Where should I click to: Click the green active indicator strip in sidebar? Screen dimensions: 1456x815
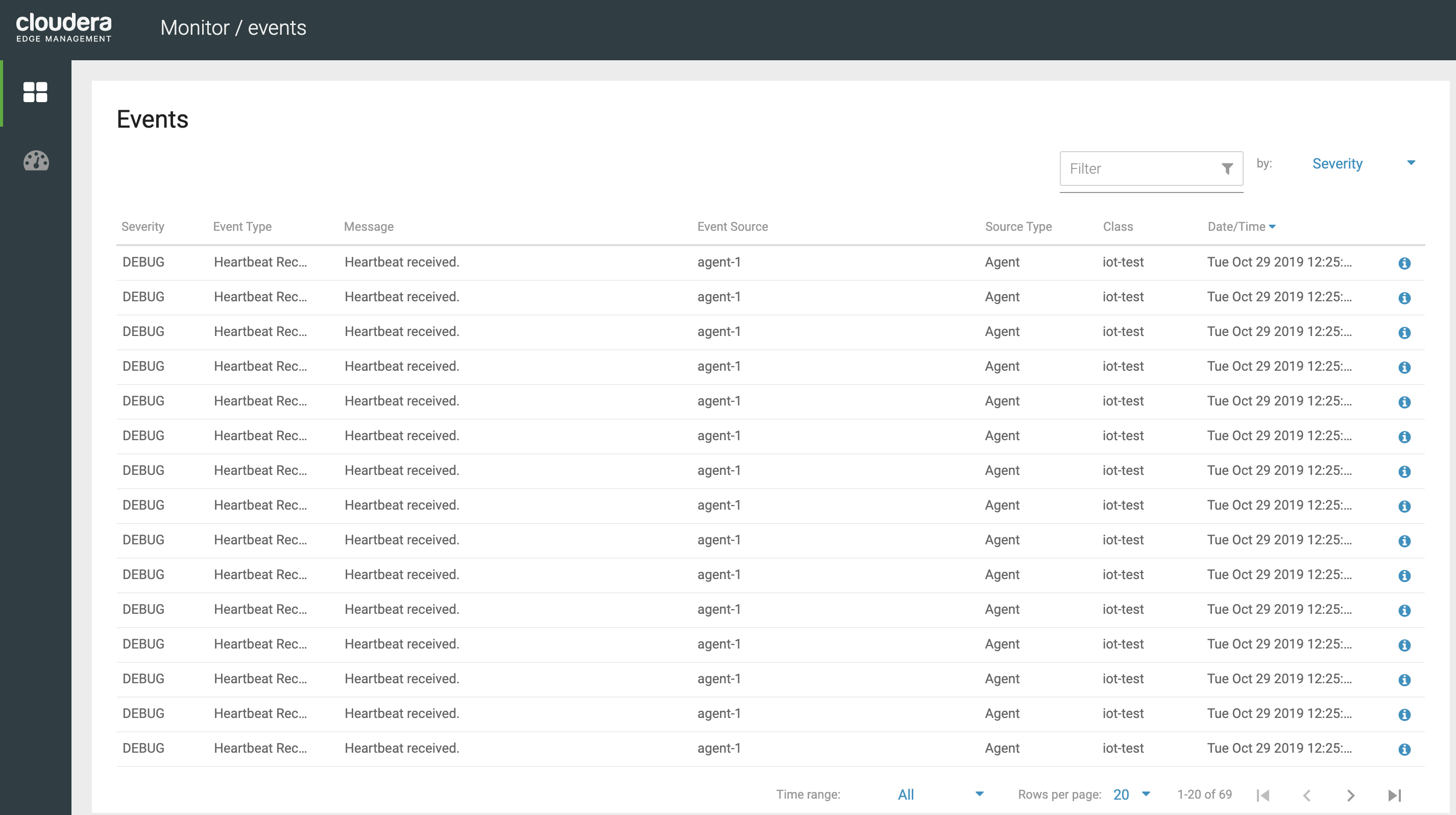coord(2,92)
